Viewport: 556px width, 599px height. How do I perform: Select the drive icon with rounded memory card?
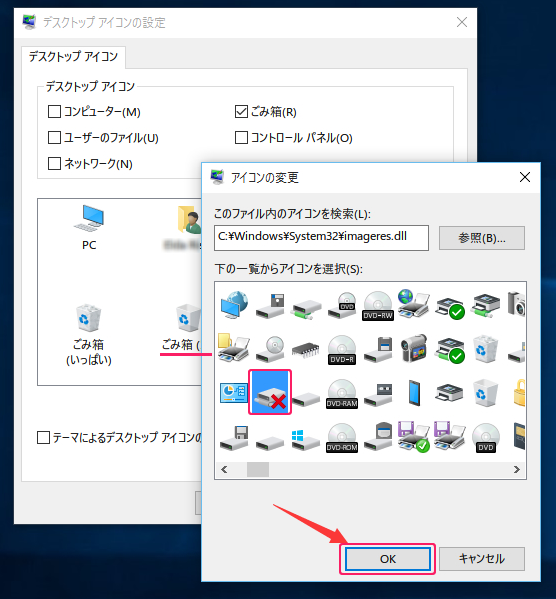(378, 437)
